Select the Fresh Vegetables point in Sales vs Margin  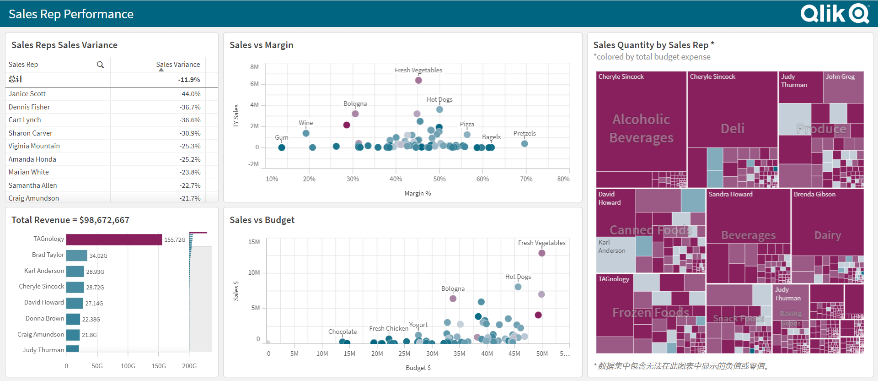click(418, 80)
